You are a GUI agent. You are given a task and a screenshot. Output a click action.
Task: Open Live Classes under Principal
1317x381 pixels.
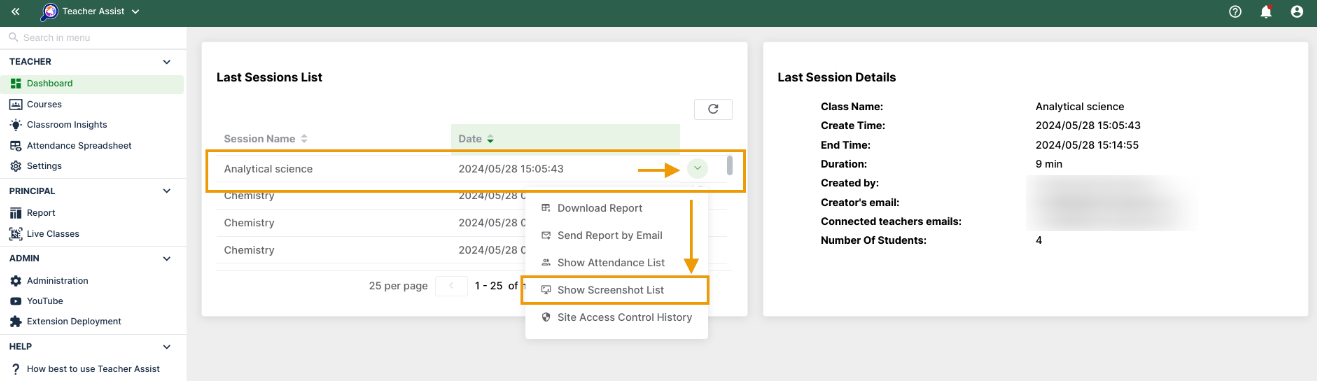click(52, 234)
